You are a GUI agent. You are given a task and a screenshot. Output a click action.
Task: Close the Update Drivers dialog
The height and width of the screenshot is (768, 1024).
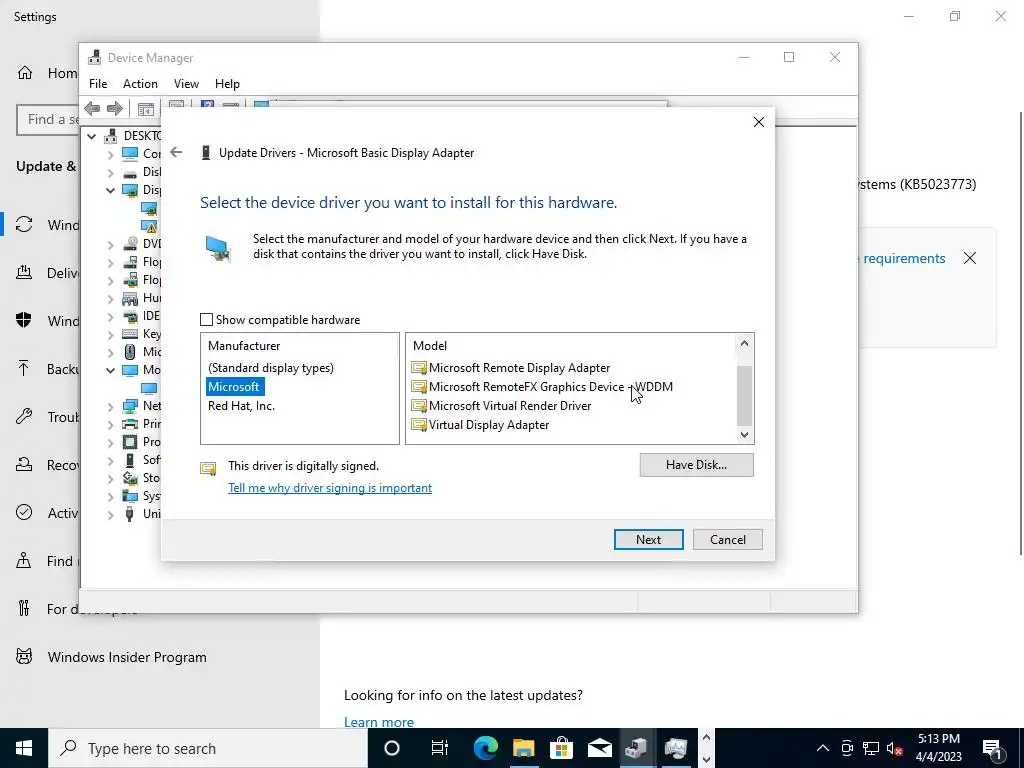pyautogui.click(x=758, y=122)
